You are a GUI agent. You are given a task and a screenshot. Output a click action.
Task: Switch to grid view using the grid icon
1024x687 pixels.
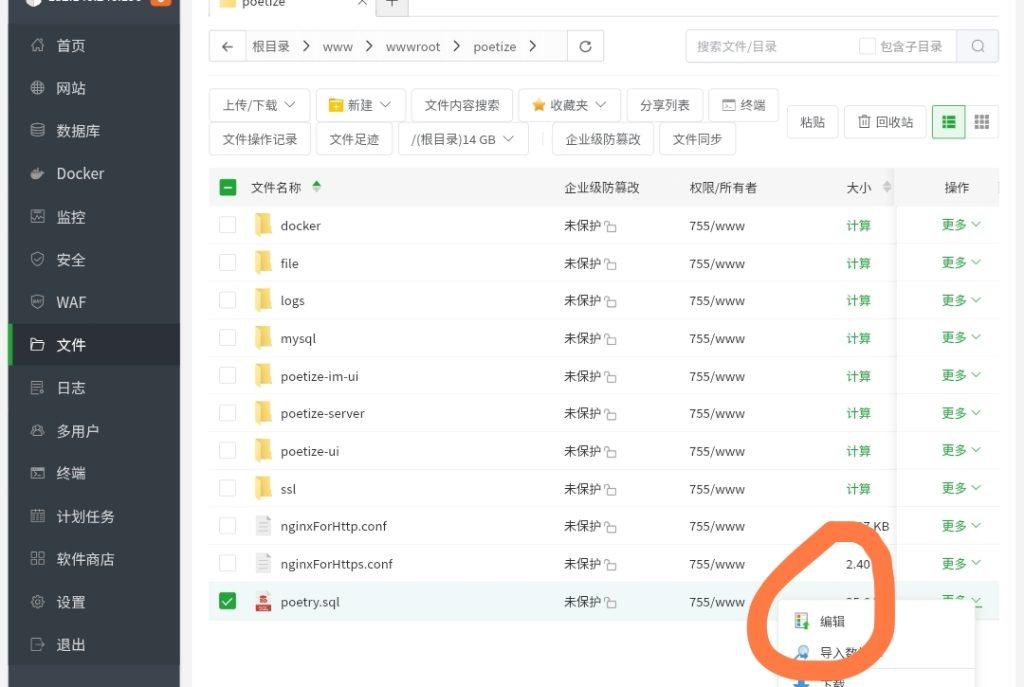pyautogui.click(x=981, y=121)
